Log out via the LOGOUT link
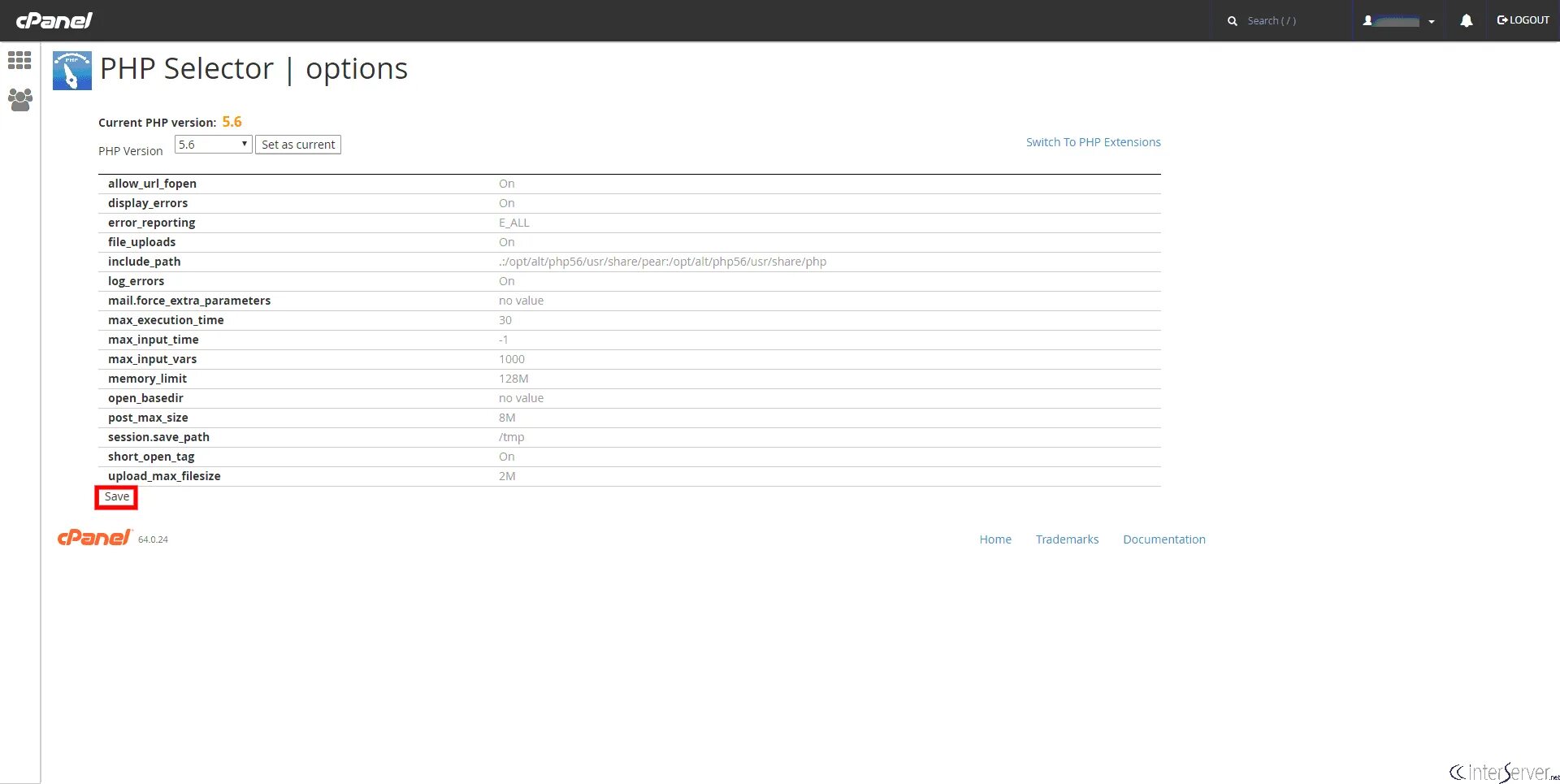This screenshot has width=1560, height=784. tap(1523, 20)
